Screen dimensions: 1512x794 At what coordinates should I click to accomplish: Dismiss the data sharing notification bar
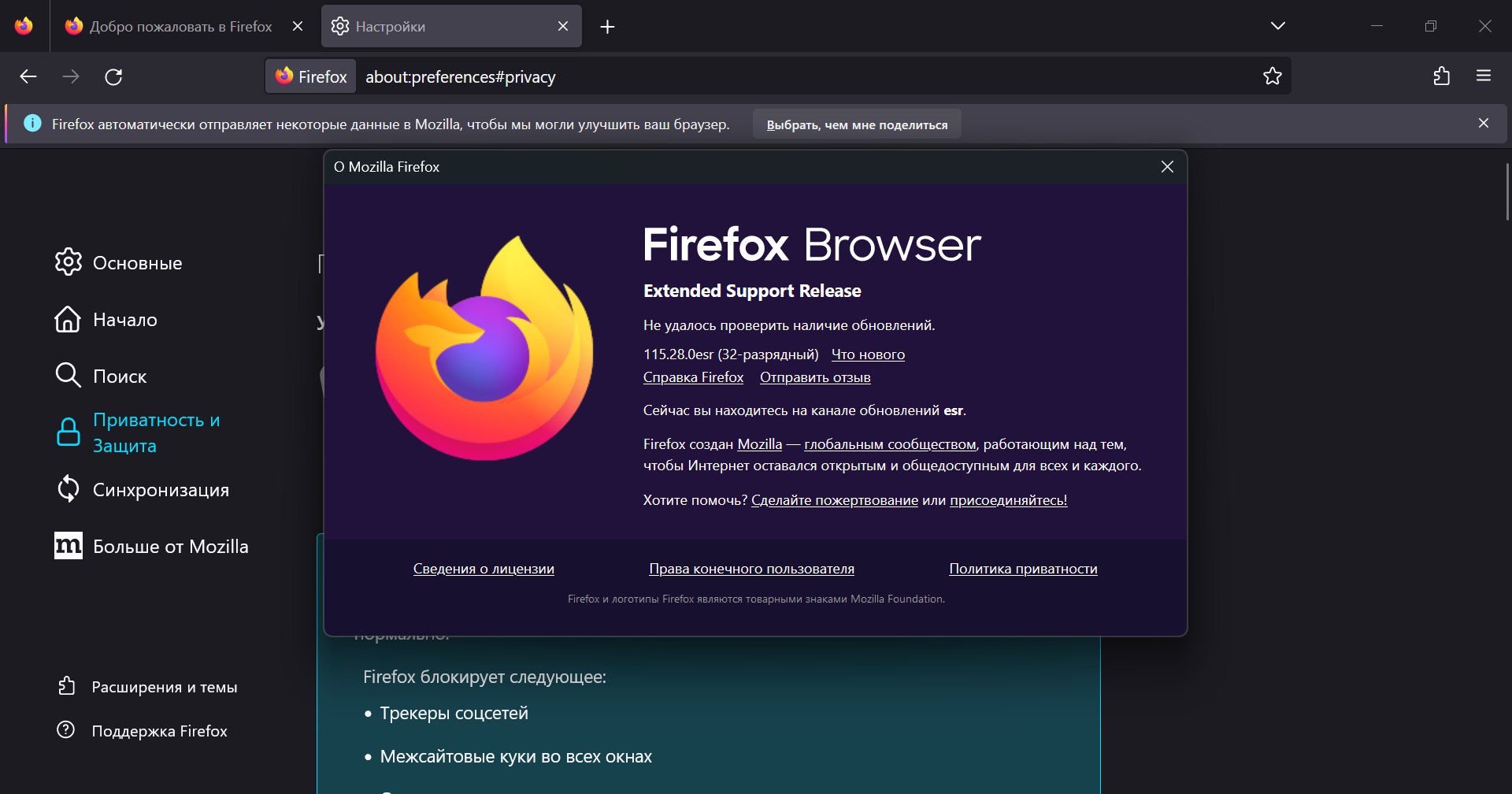tap(1484, 124)
